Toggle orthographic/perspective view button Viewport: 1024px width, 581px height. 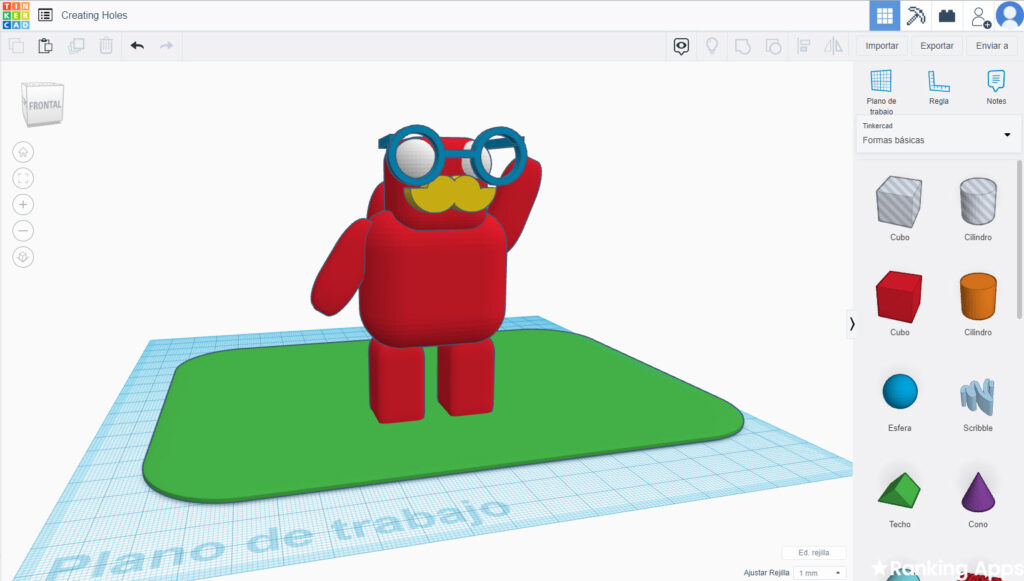tap(23, 257)
